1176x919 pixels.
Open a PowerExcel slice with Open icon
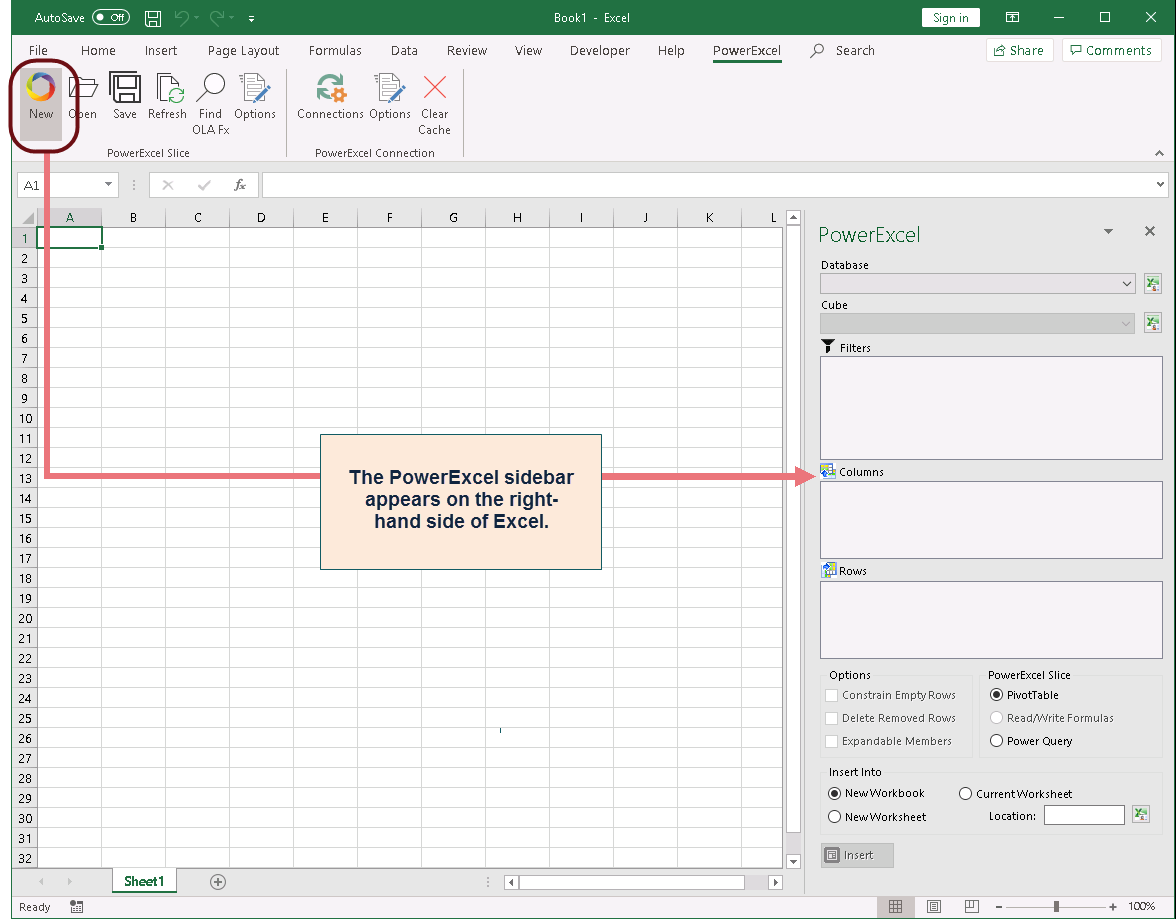[82, 89]
